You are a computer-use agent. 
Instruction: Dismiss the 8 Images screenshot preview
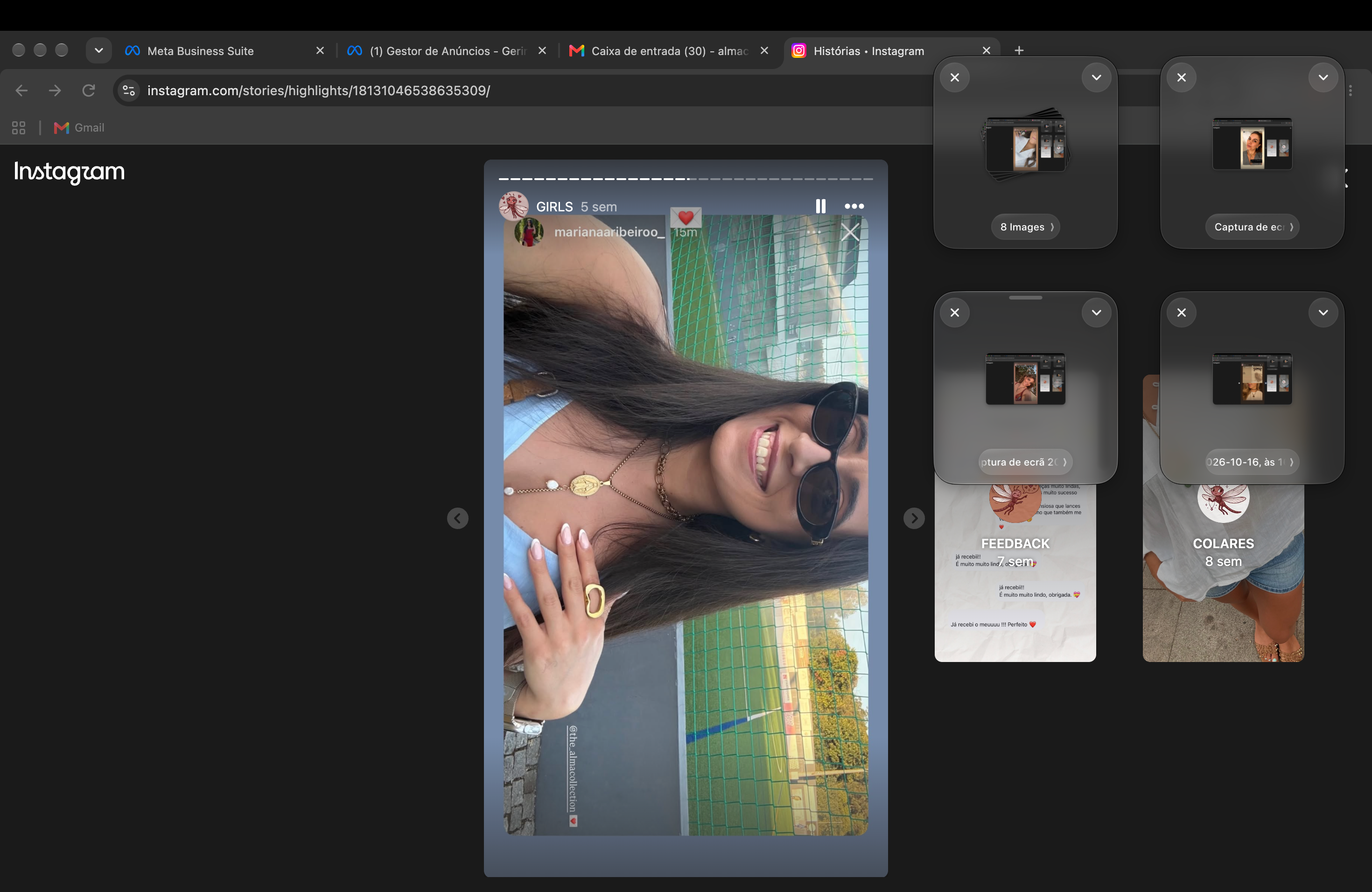point(955,77)
